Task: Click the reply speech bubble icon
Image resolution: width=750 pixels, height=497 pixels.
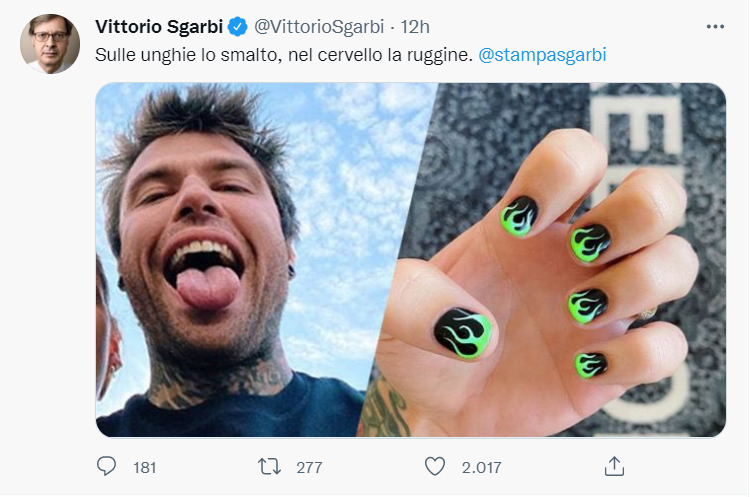Action: tap(107, 466)
